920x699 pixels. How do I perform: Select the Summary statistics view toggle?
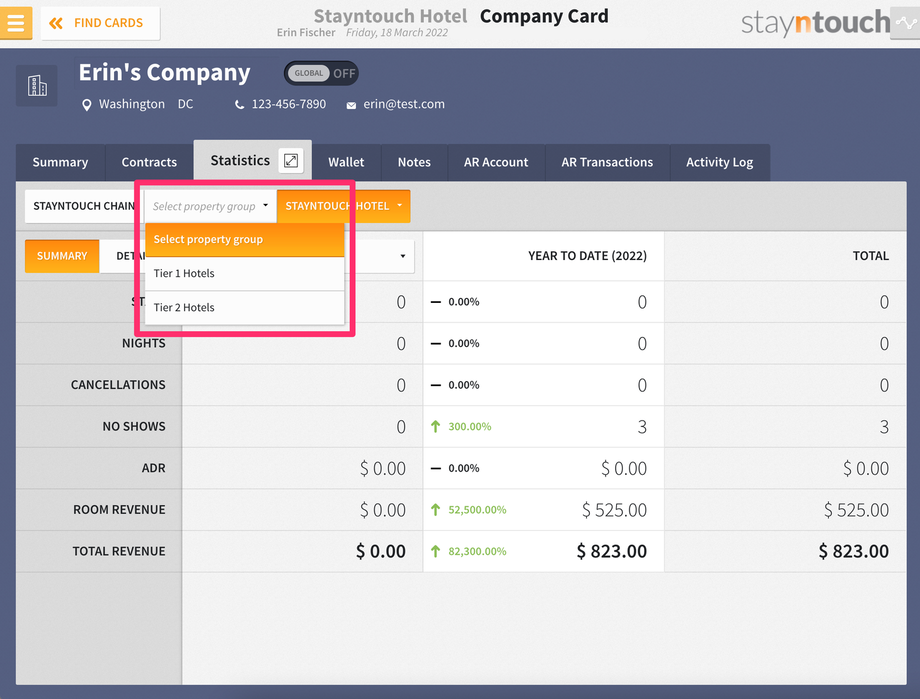pos(62,256)
